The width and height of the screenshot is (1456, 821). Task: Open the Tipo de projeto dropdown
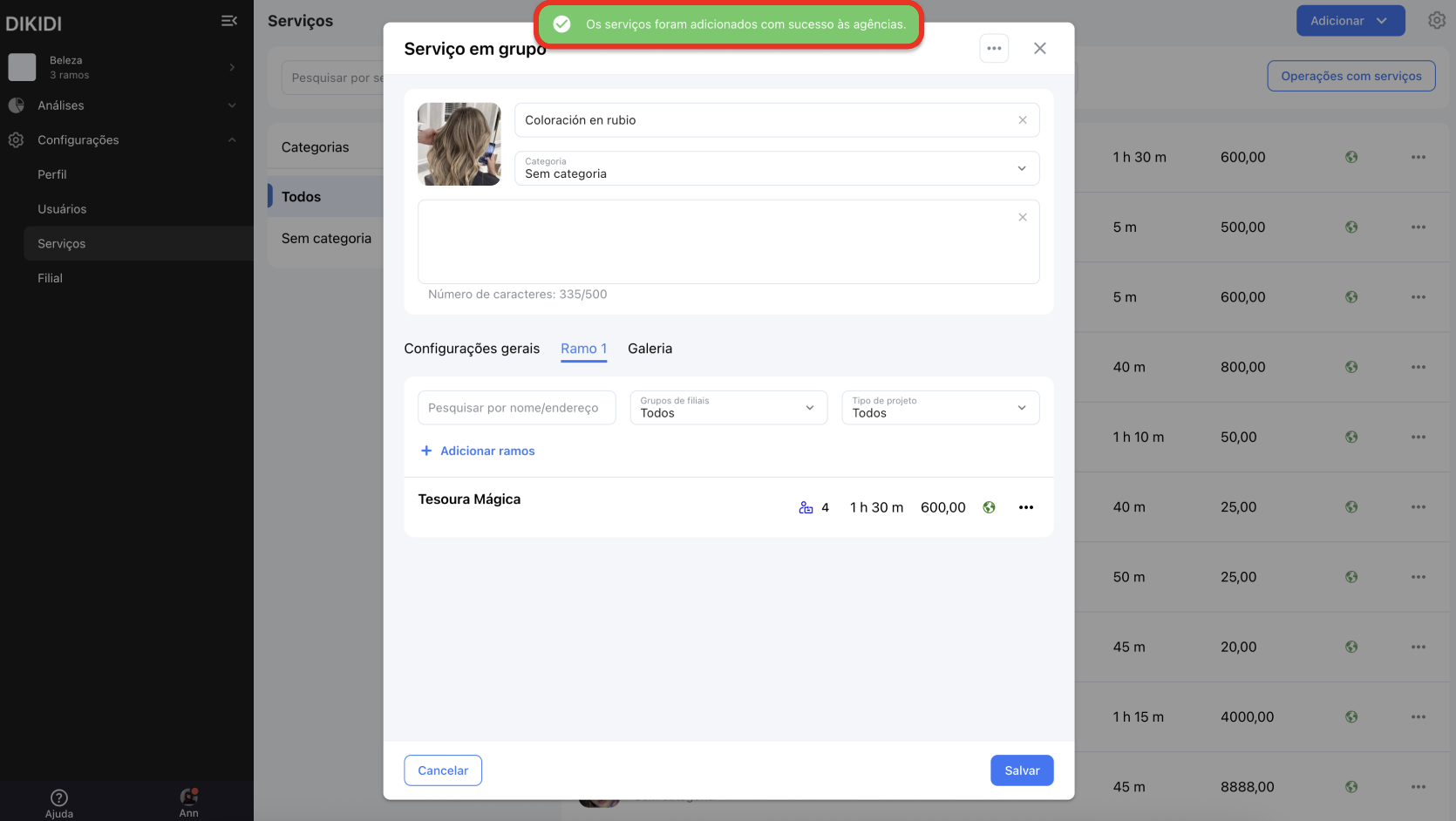pos(940,408)
